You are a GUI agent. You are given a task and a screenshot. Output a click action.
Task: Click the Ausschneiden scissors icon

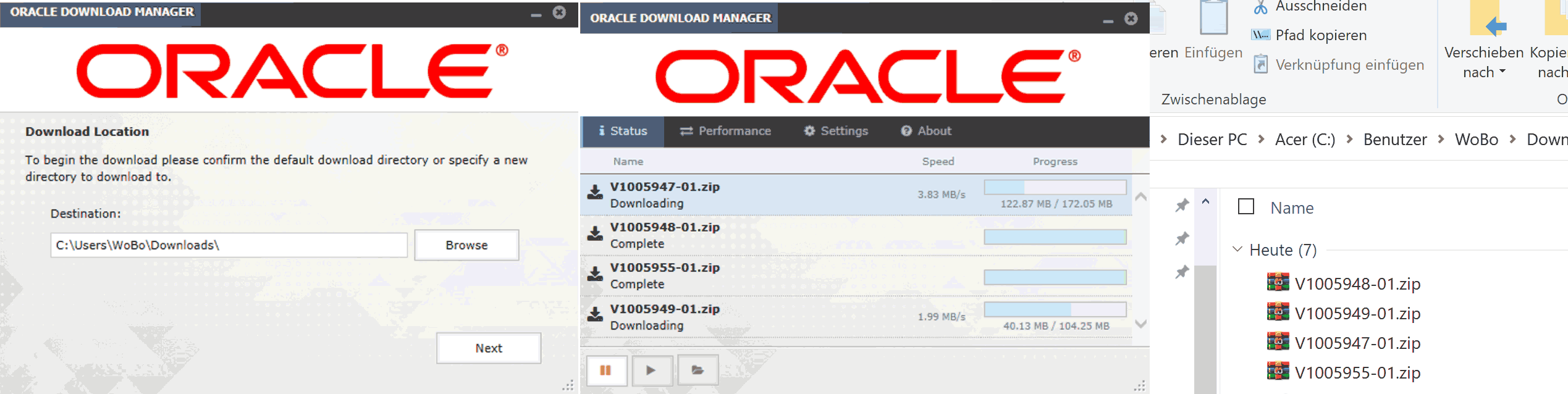1260,7
